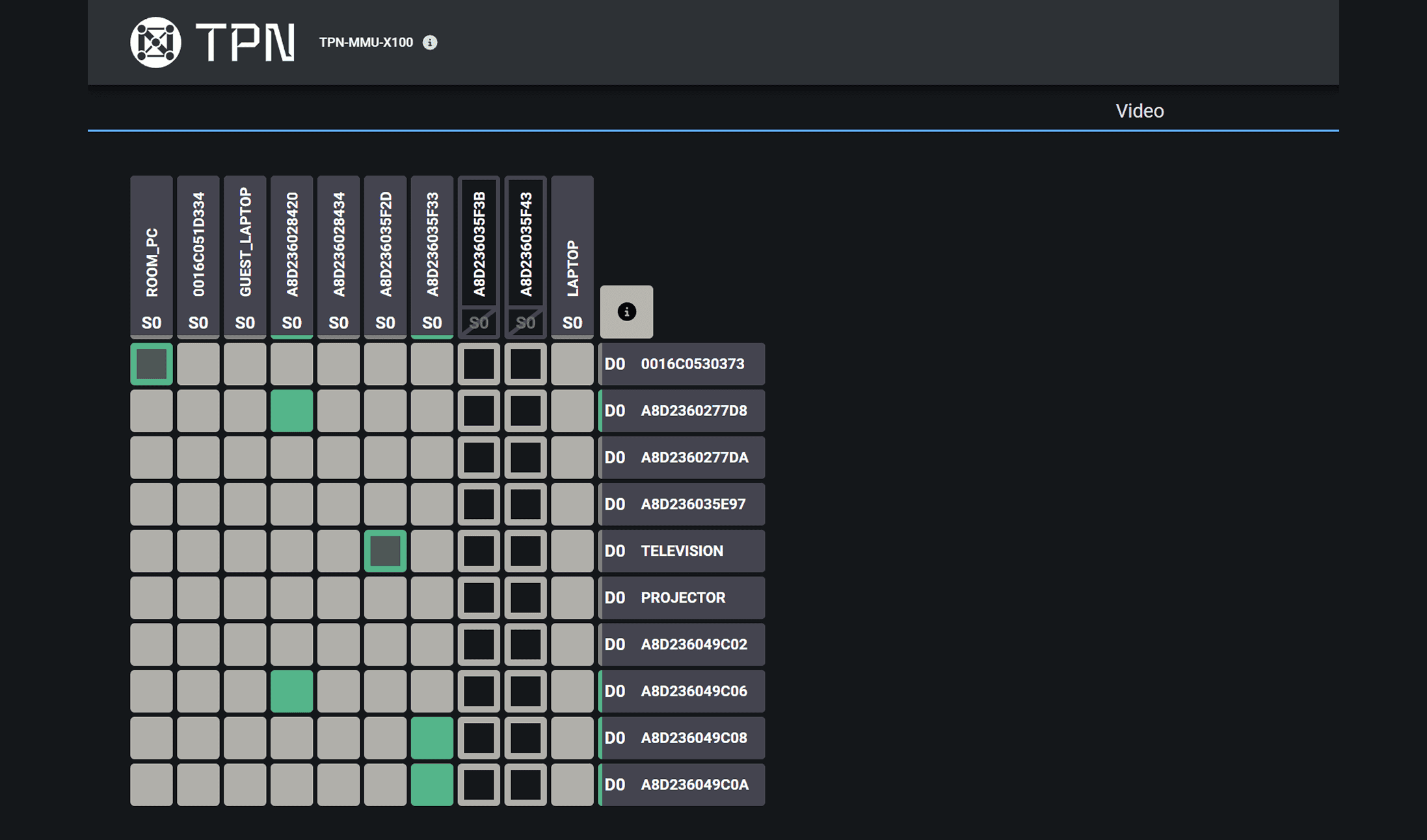Disconnect A8D236028420 from A8D2360277D8
The height and width of the screenshot is (840, 1427).
(x=291, y=411)
